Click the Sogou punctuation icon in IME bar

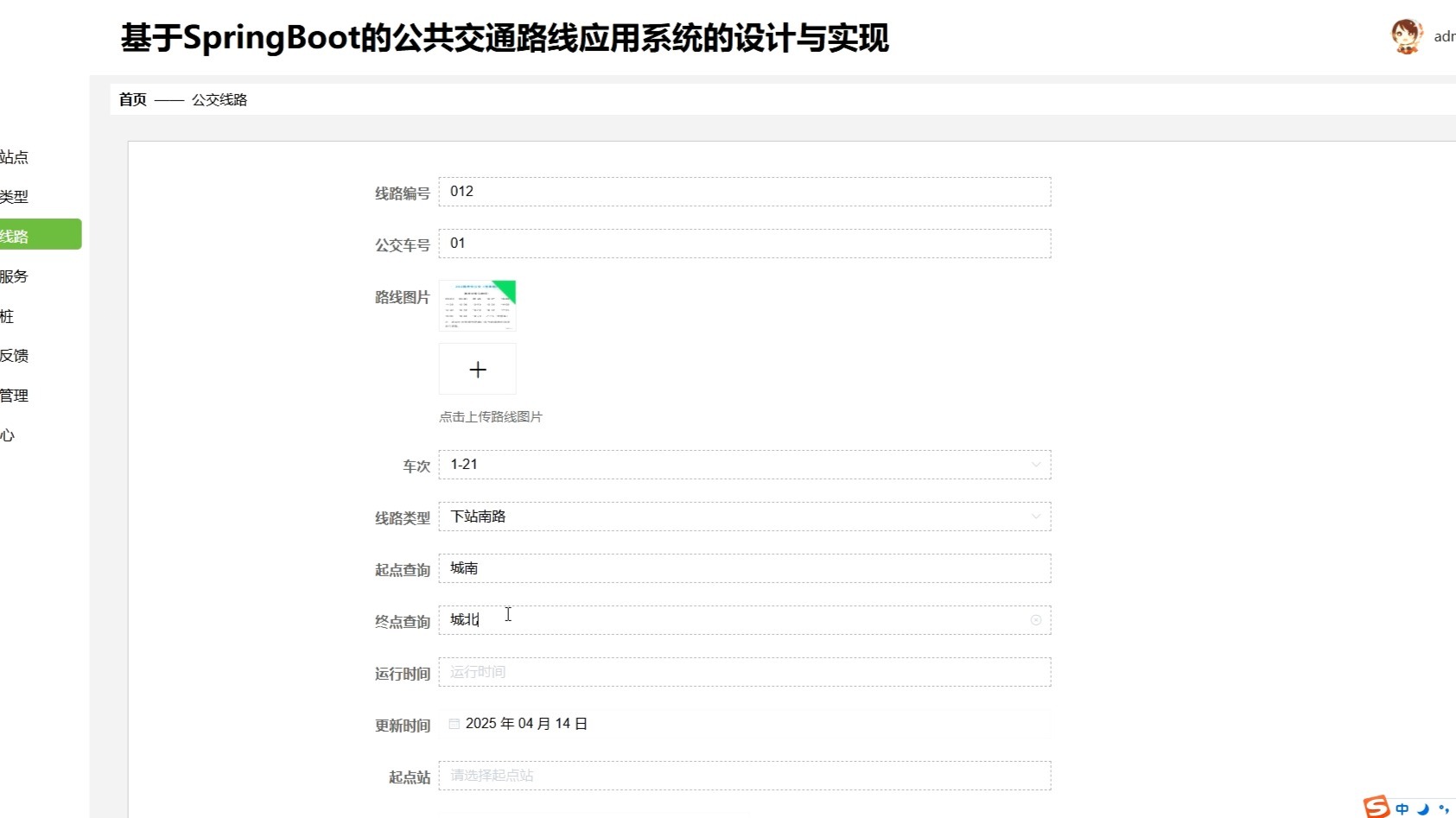click(1443, 809)
